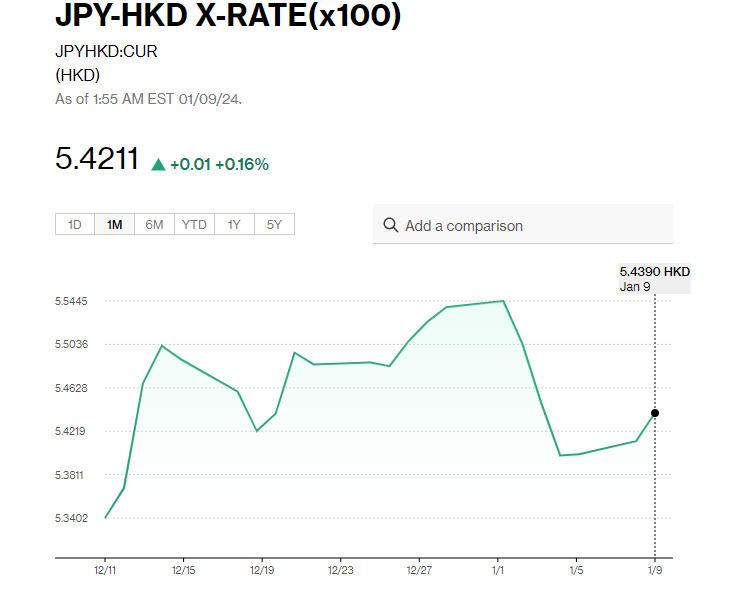Image resolution: width=735 pixels, height=606 pixels.
Task: Select the 1D time range
Action: pyautogui.click(x=75, y=225)
